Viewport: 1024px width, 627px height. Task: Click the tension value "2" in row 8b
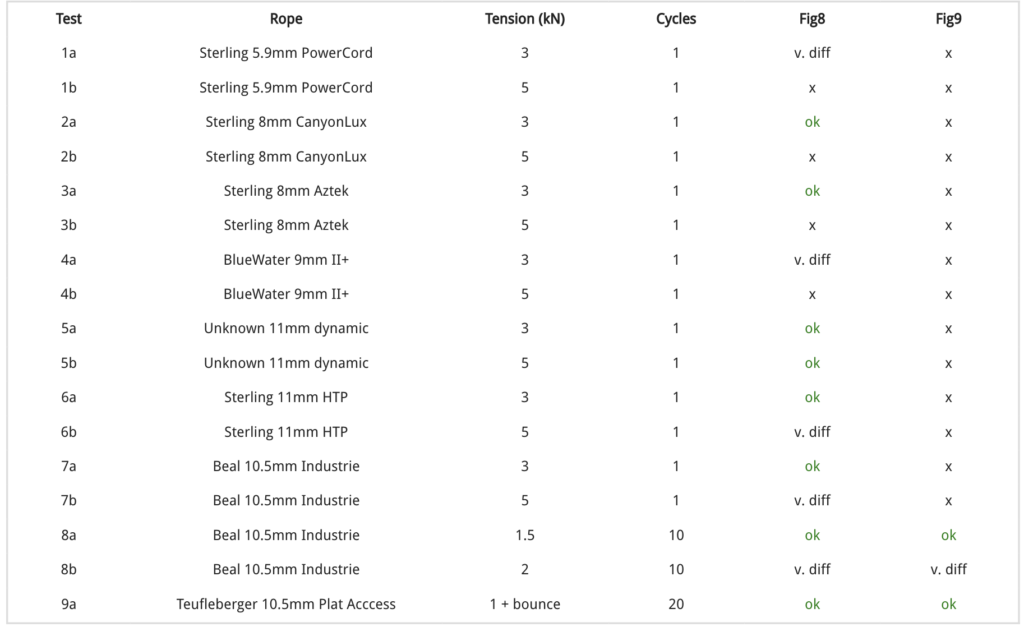(x=525, y=569)
